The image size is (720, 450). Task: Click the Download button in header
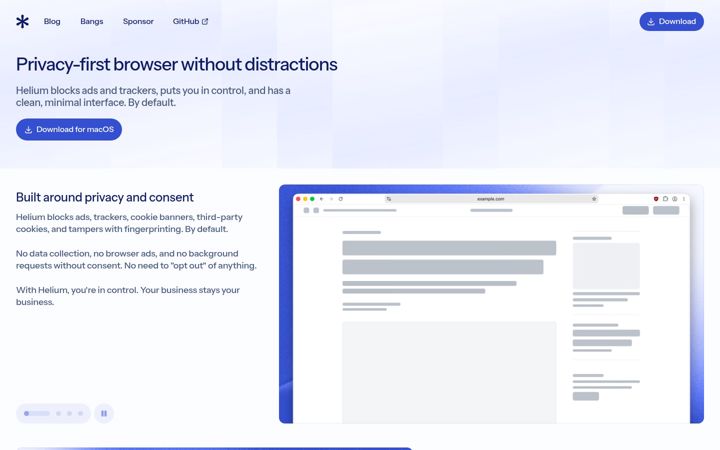pyautogui.click(x=671, y=22)
